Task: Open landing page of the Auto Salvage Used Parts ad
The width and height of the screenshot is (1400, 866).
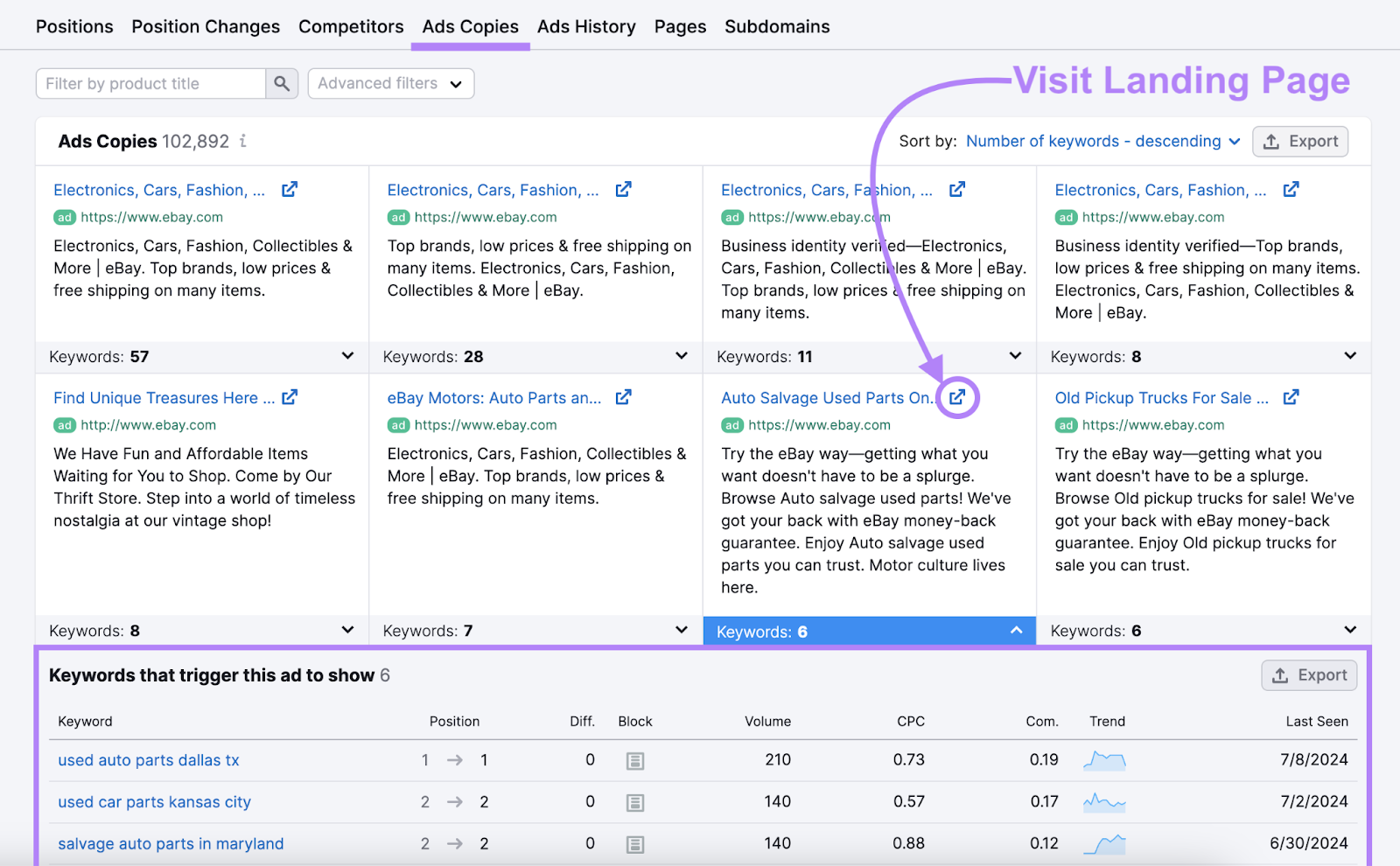Action: pos(957,396)
